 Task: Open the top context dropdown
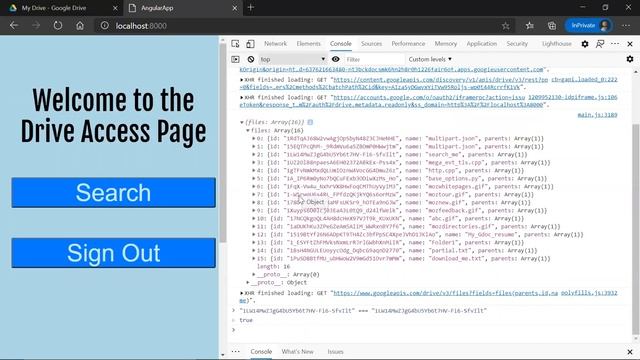pyautogui.click(x=293, y=59)
